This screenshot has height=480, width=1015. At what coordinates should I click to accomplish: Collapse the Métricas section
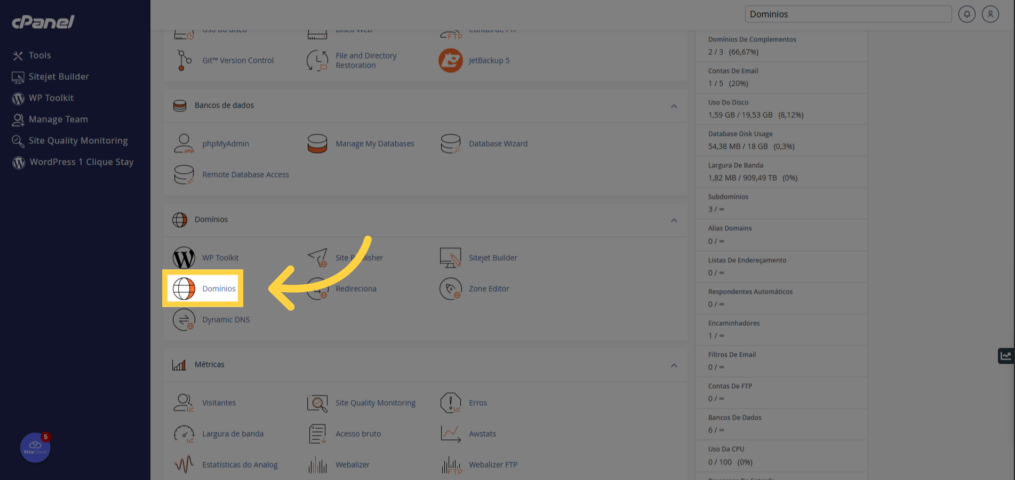pos(674,365)
